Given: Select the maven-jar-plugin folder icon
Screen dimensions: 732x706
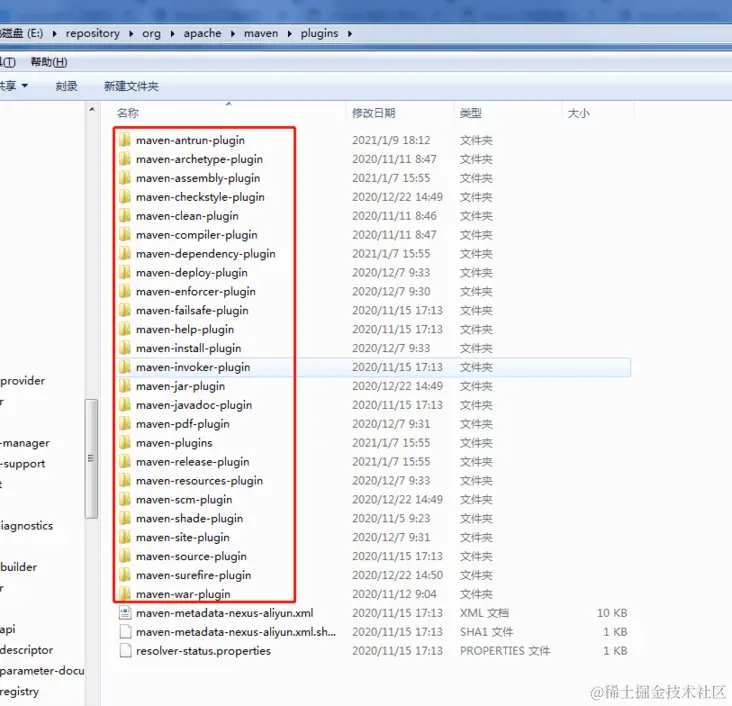Looking at the screenshot, I should [125, 386].
